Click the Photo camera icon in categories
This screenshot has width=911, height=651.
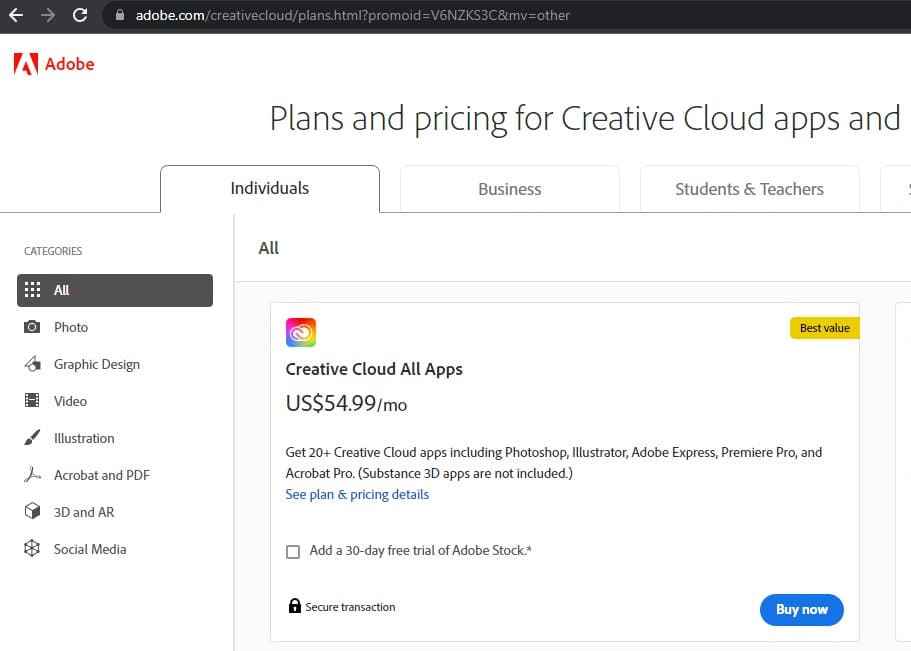tap(32, 327)
